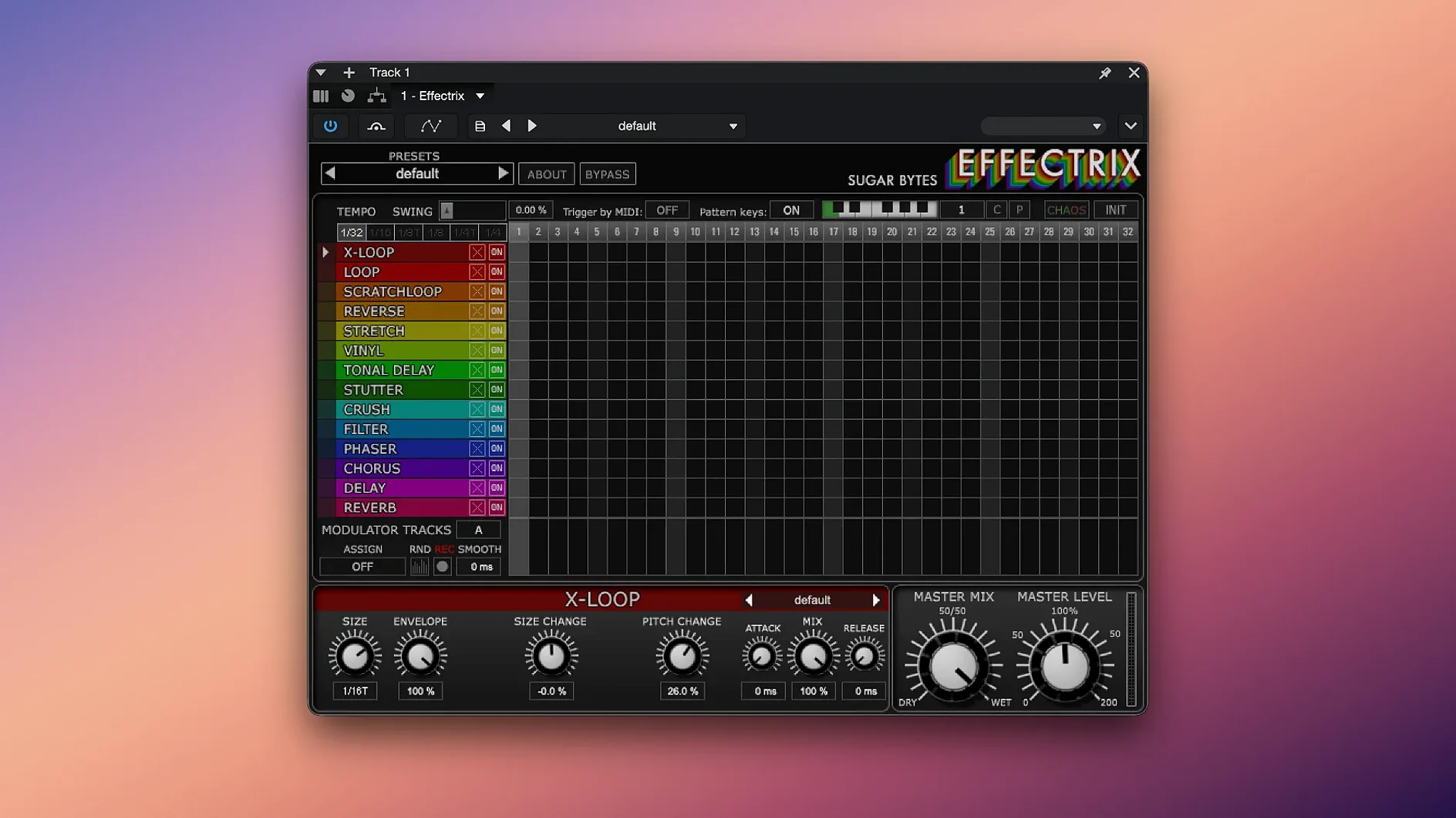The height and width of the screenshot is (818, 1456).
Task: Go to previous host preset arrow
Action: [506, 126]
